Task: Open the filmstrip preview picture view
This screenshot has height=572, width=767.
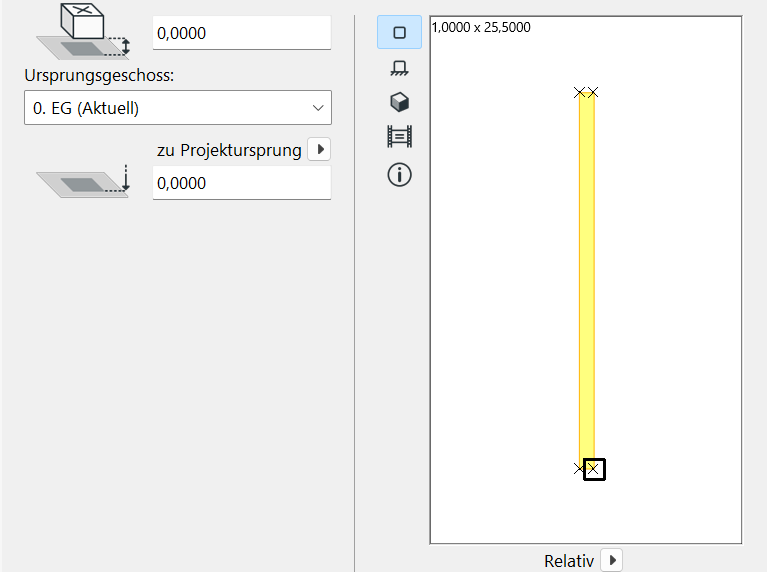Action: click(399, 137)
